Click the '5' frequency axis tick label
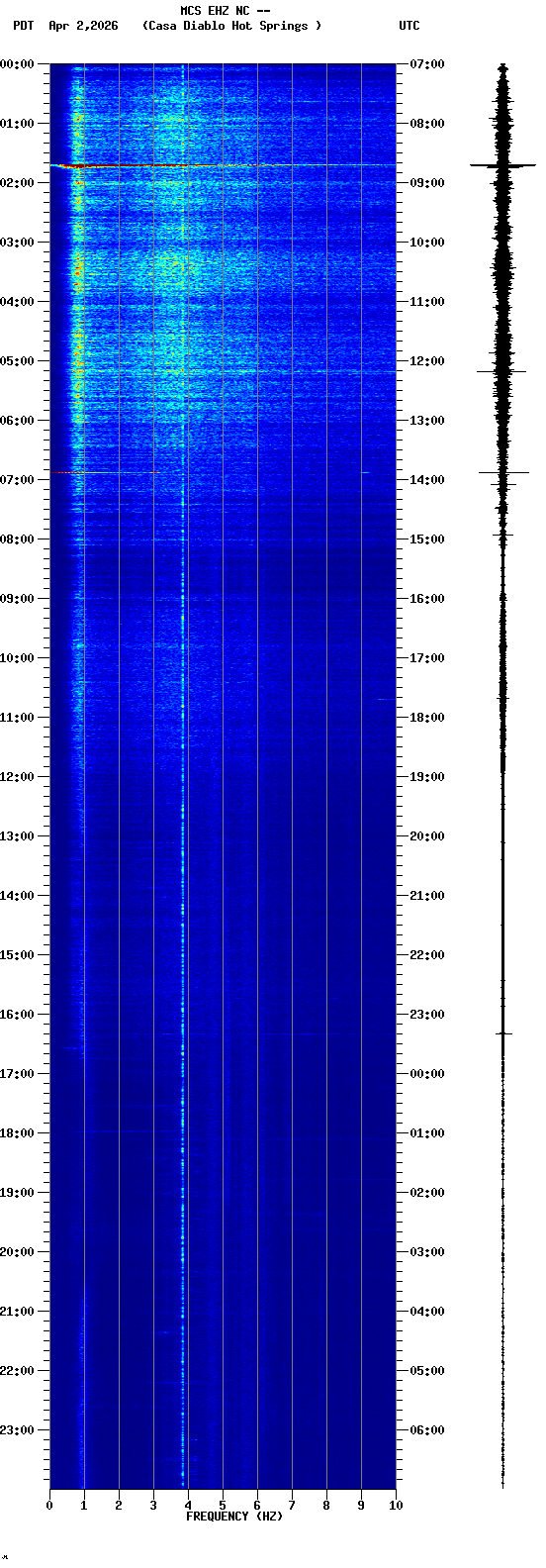546x1568 pixels. click(223, 1506)
